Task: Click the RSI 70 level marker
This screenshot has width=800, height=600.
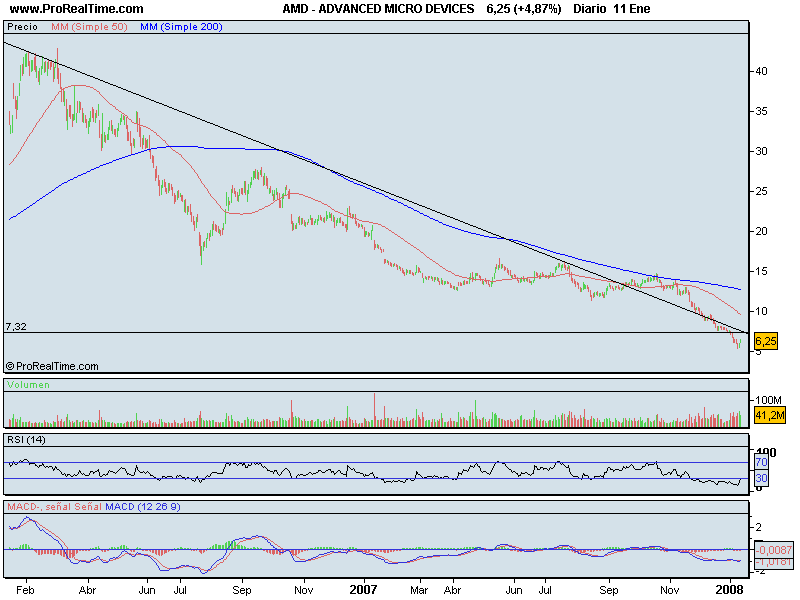Action: click(761, 462)
